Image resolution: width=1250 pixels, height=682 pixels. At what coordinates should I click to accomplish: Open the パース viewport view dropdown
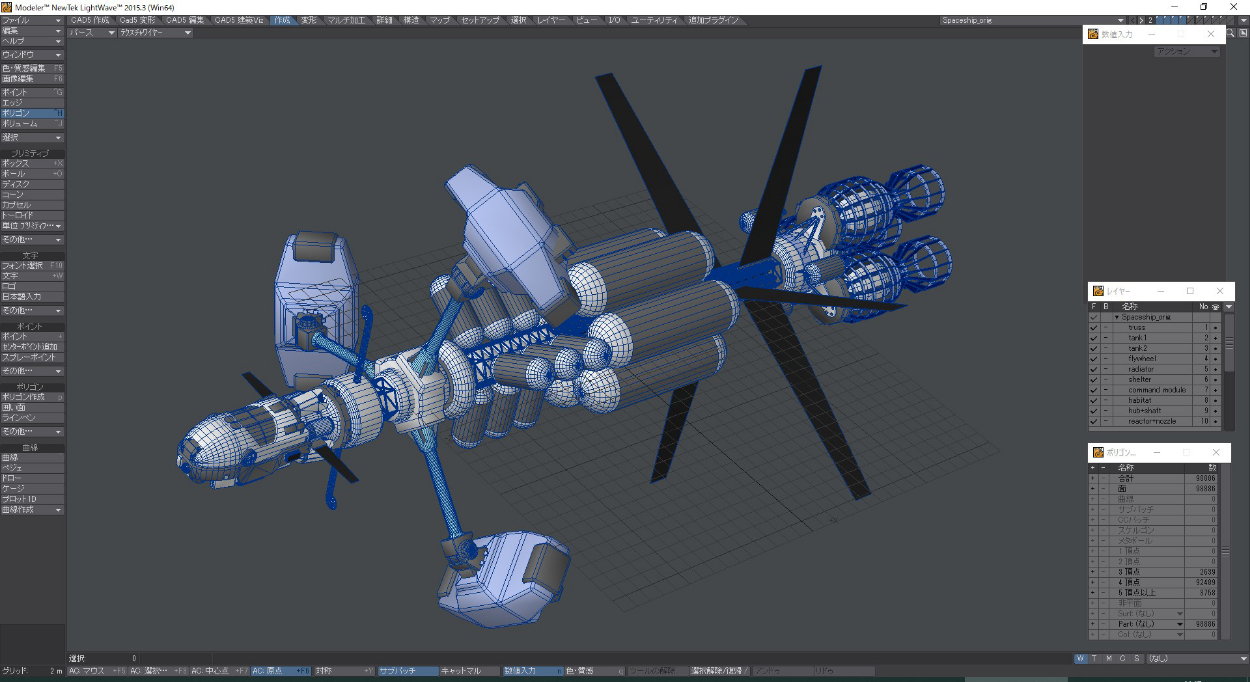point(92,32)
